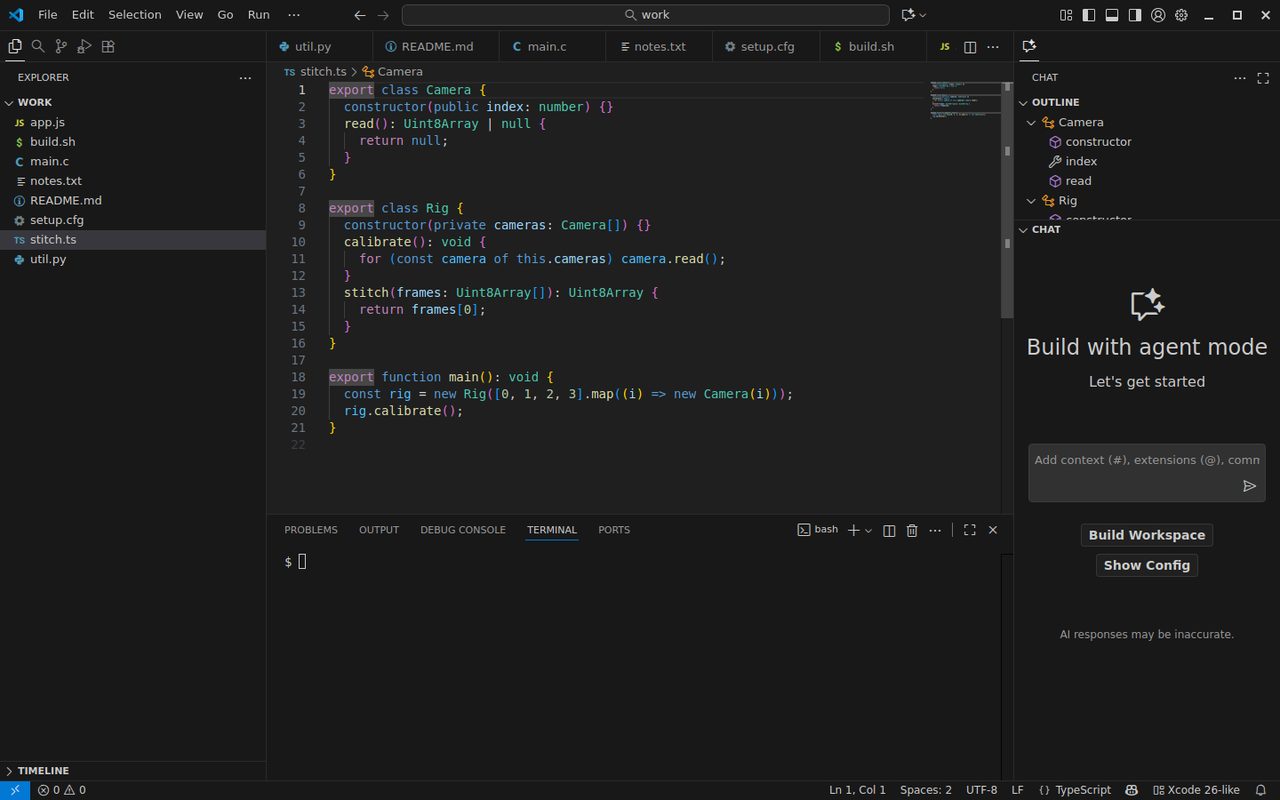Open notifications bell in the status bar
The height and width of the screenshot is (800, 1280).
(x=1261, y=790)
